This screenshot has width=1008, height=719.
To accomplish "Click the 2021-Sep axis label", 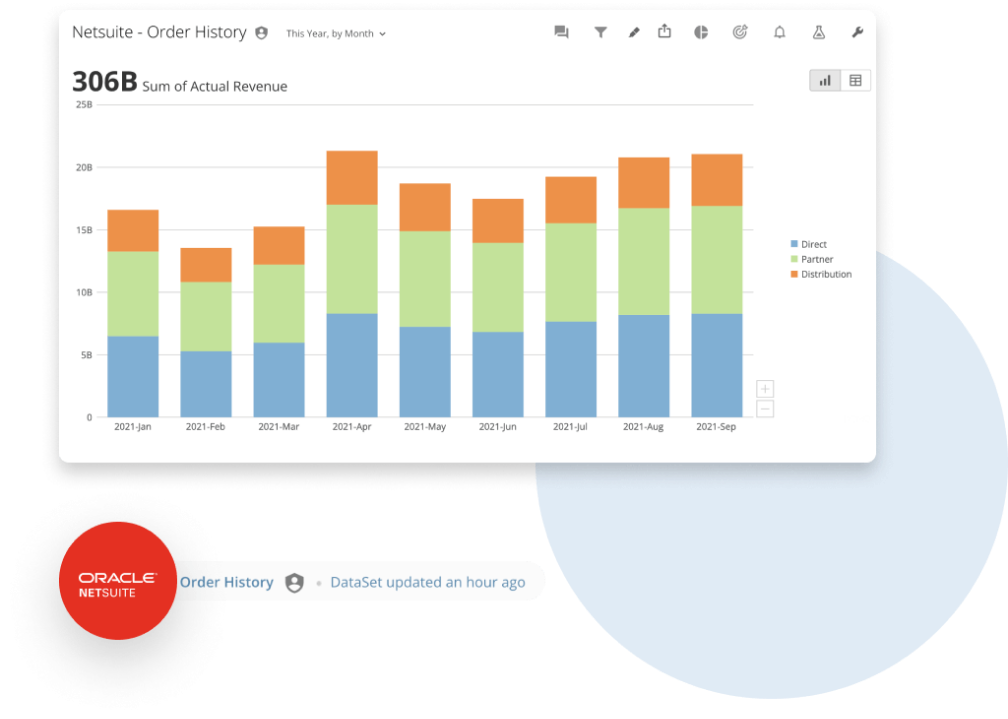I will pyautogui.click(x=716, y=426).
